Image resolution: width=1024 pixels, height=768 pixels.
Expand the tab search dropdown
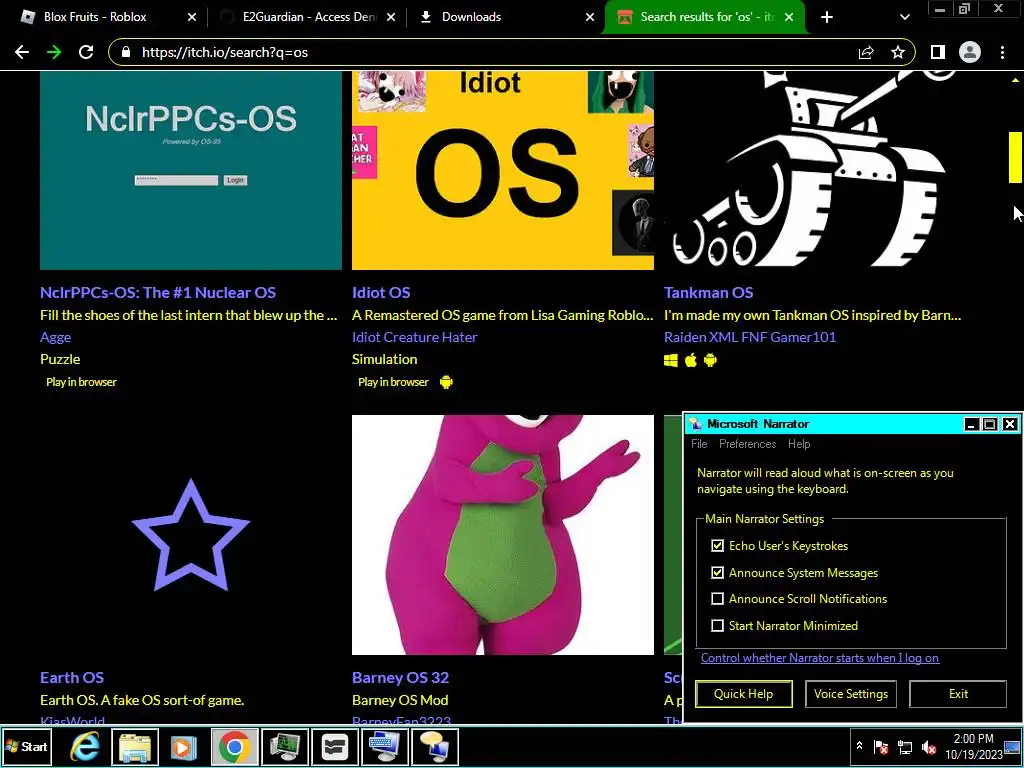904,17
